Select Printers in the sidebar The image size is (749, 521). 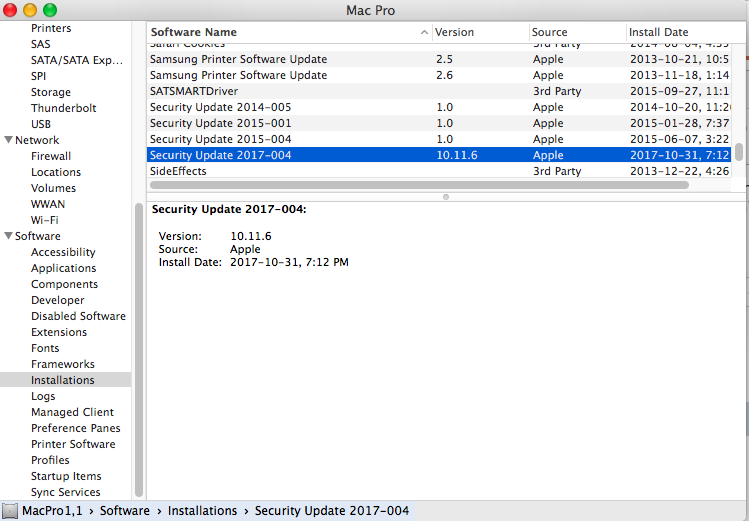[x=51, y=28]
